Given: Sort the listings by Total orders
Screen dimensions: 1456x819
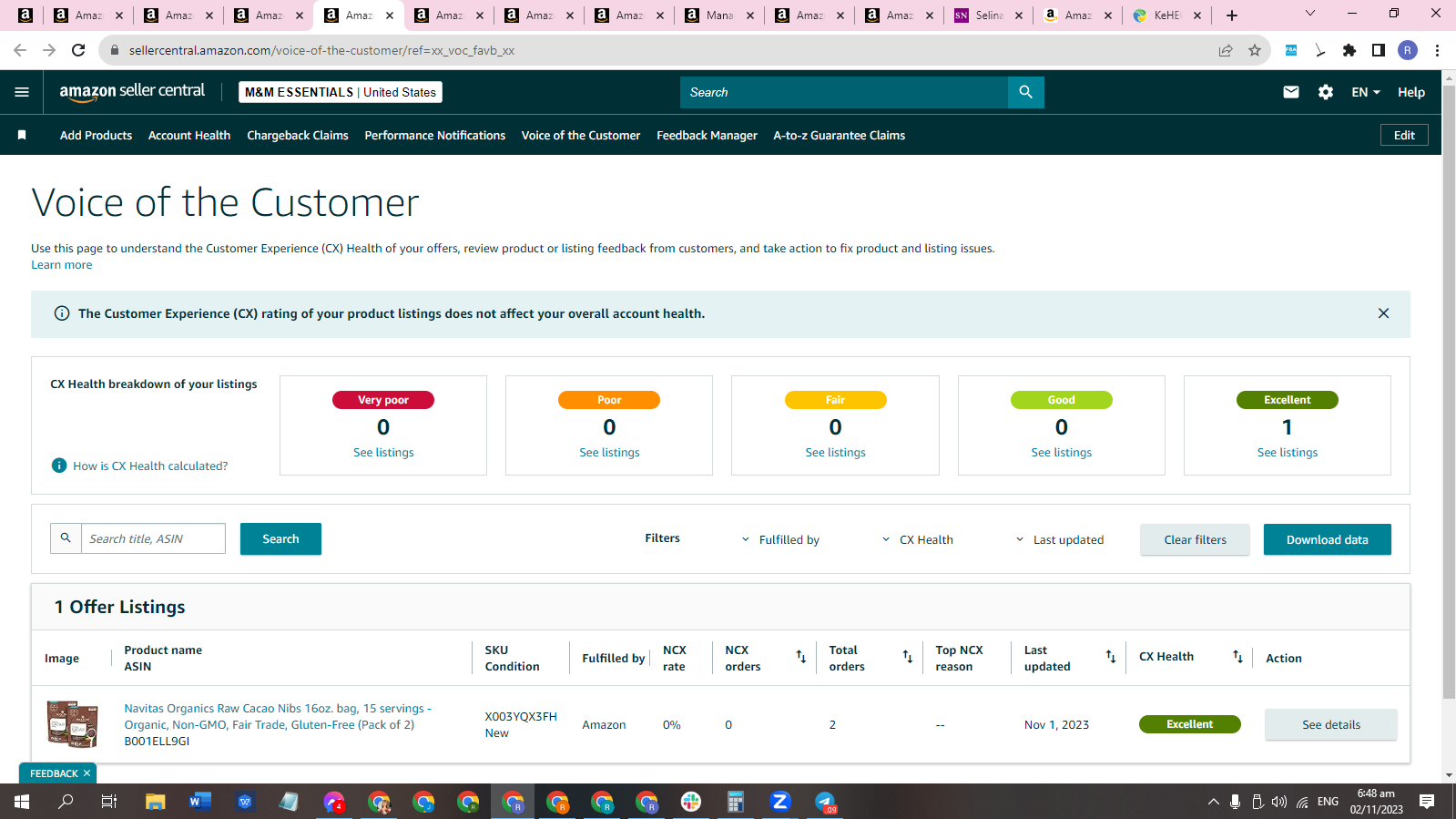Looking at the screenshot, I should pos(908,657).
